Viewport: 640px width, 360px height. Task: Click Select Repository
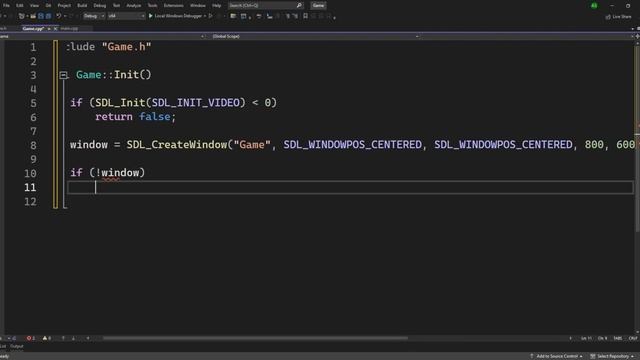[612, 356]
